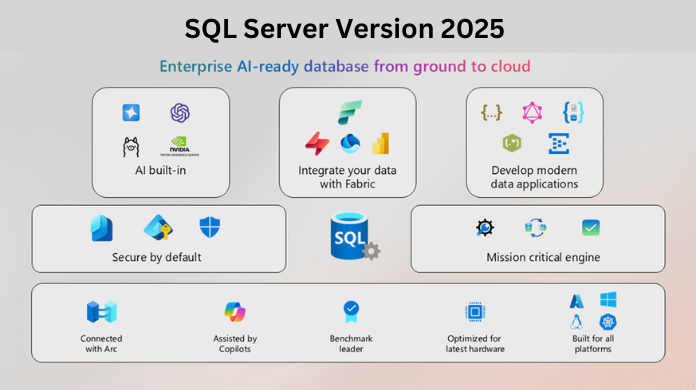Click the Azure 'A' logo
Image resolution: width=696 pixels, height=390 pixels.
[577, 301]
